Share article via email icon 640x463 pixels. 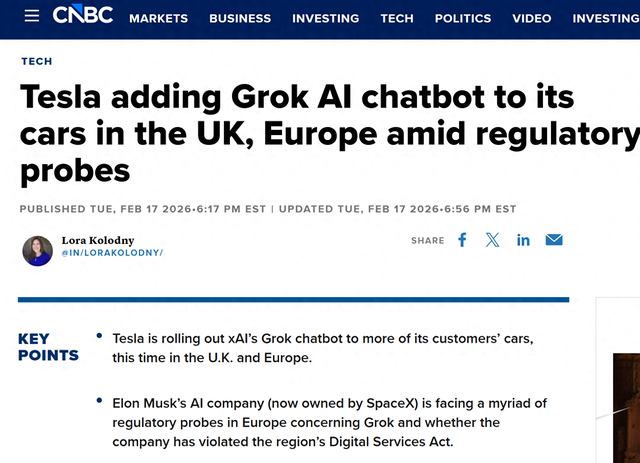pyautogui.click(x=554, y=240)
